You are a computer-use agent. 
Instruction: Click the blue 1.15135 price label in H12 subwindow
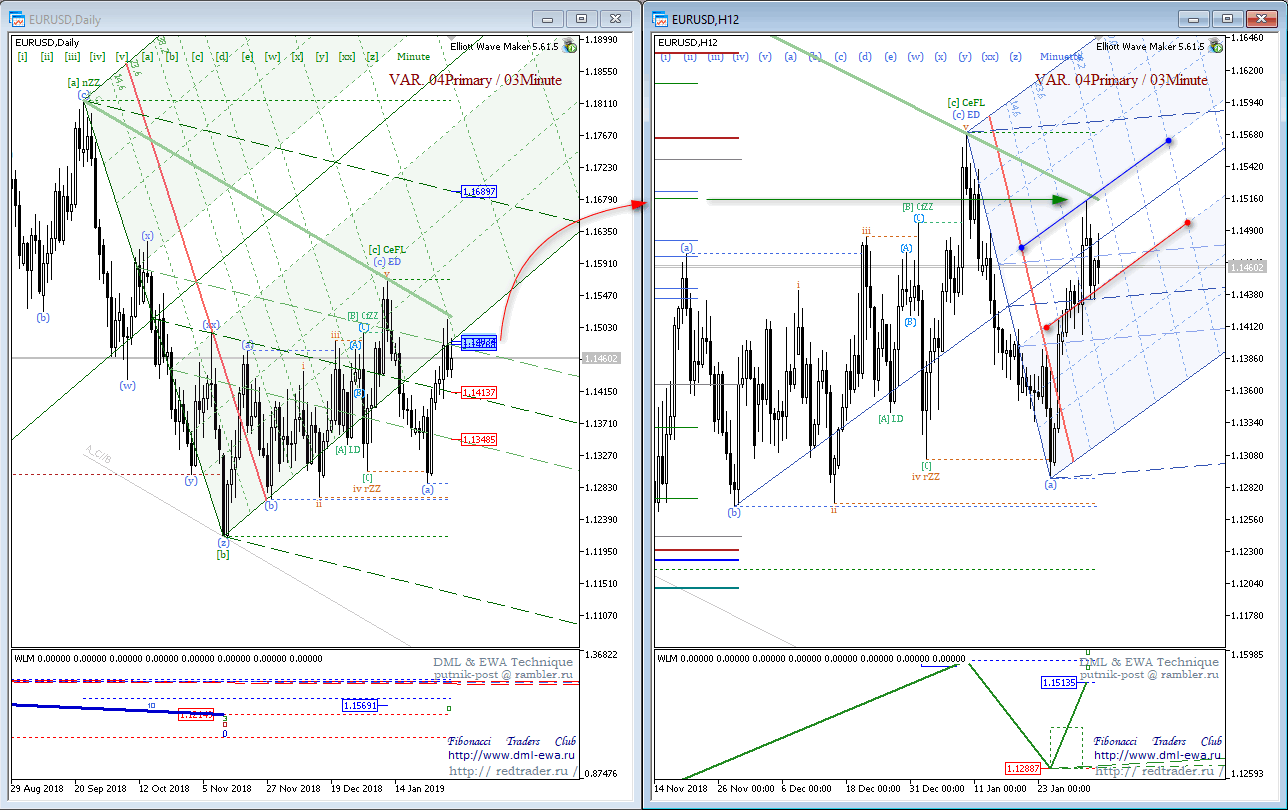coord(1059,683)
